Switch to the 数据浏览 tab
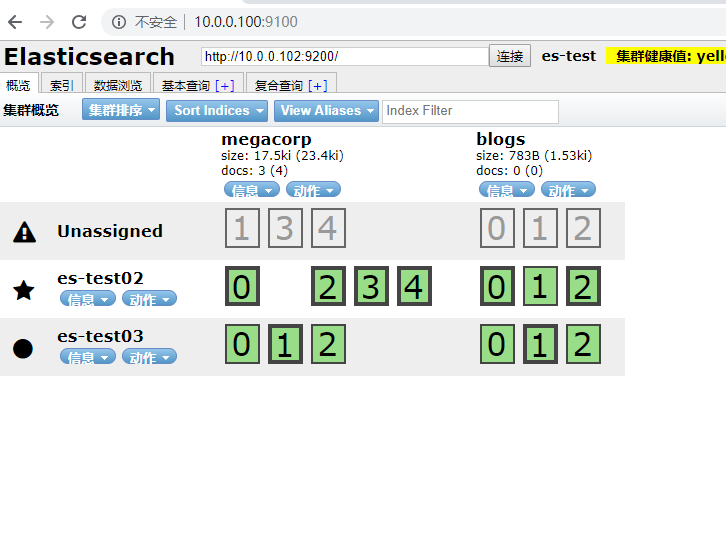Viewport: 726px width, 542px height. tap(118, 85)
